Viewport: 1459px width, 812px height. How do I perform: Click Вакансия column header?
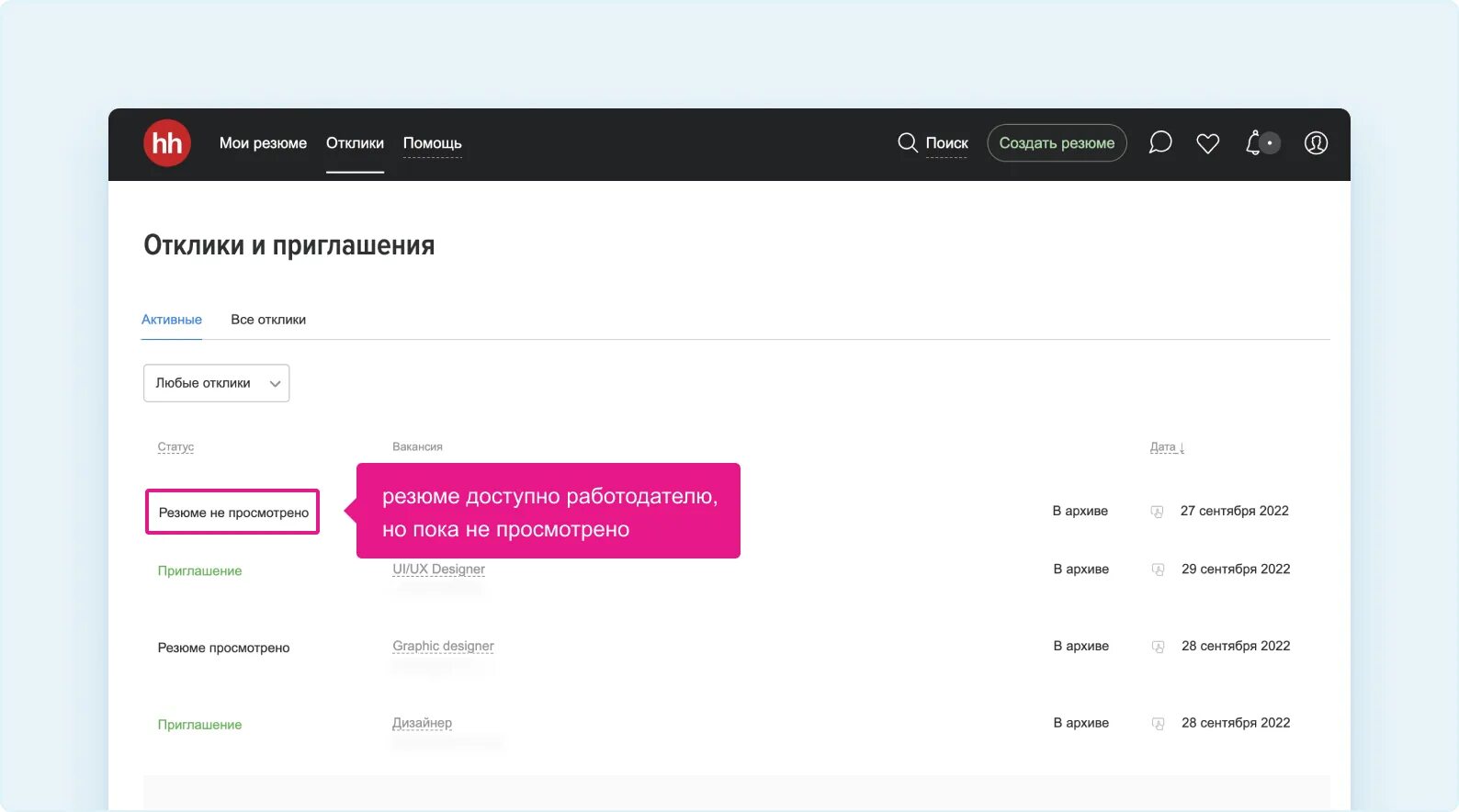(417, 447)
